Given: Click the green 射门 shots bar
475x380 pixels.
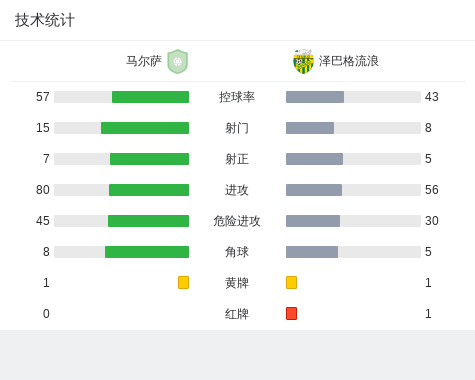Looking at the screenshot, I should (x=145, y=128).
